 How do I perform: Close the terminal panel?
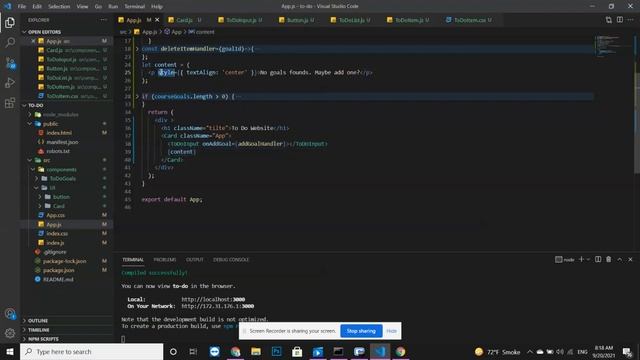click(x=630, y=260)
